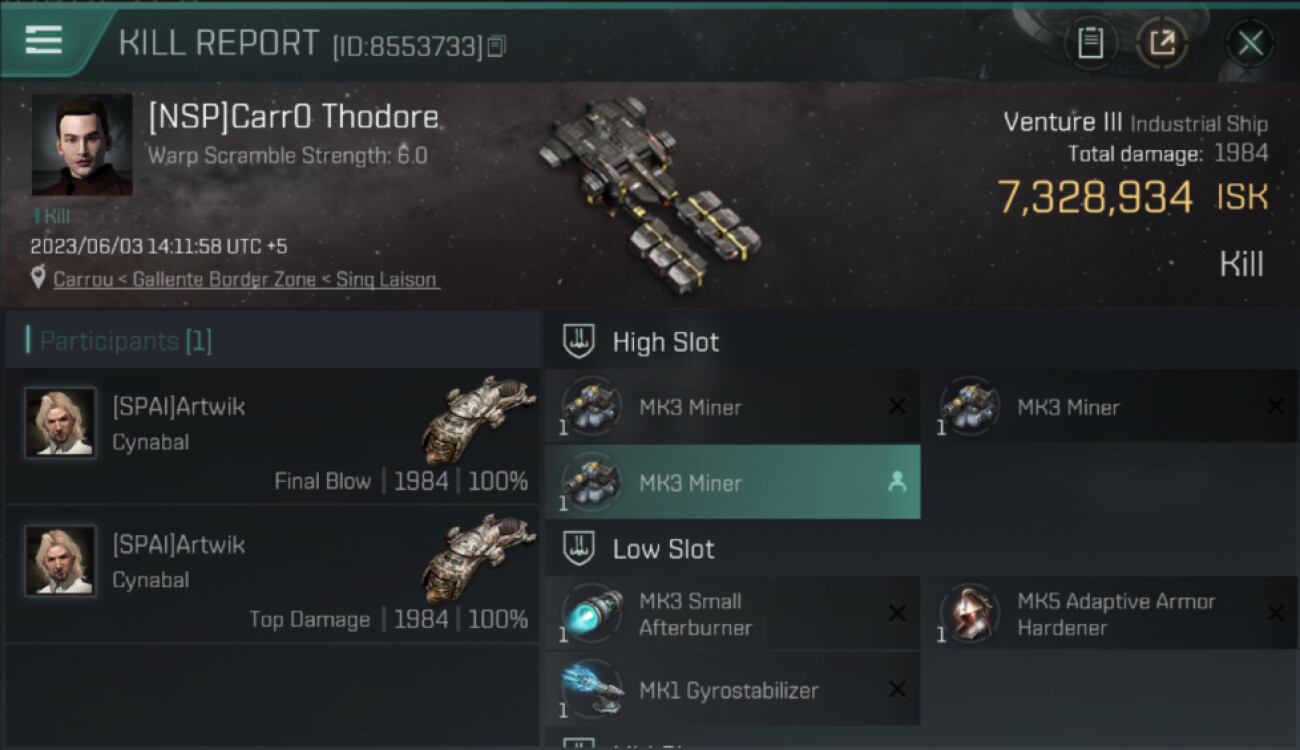
Task: Select Artwik Top Damage participant row
Action: 272,574
